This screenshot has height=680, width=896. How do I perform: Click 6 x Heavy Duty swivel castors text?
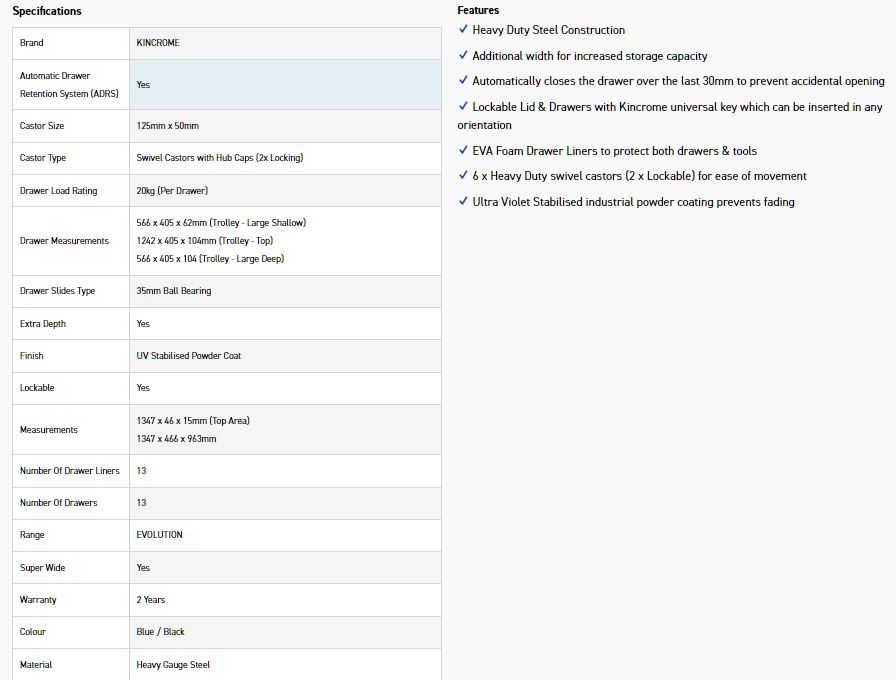coord(639,176)
